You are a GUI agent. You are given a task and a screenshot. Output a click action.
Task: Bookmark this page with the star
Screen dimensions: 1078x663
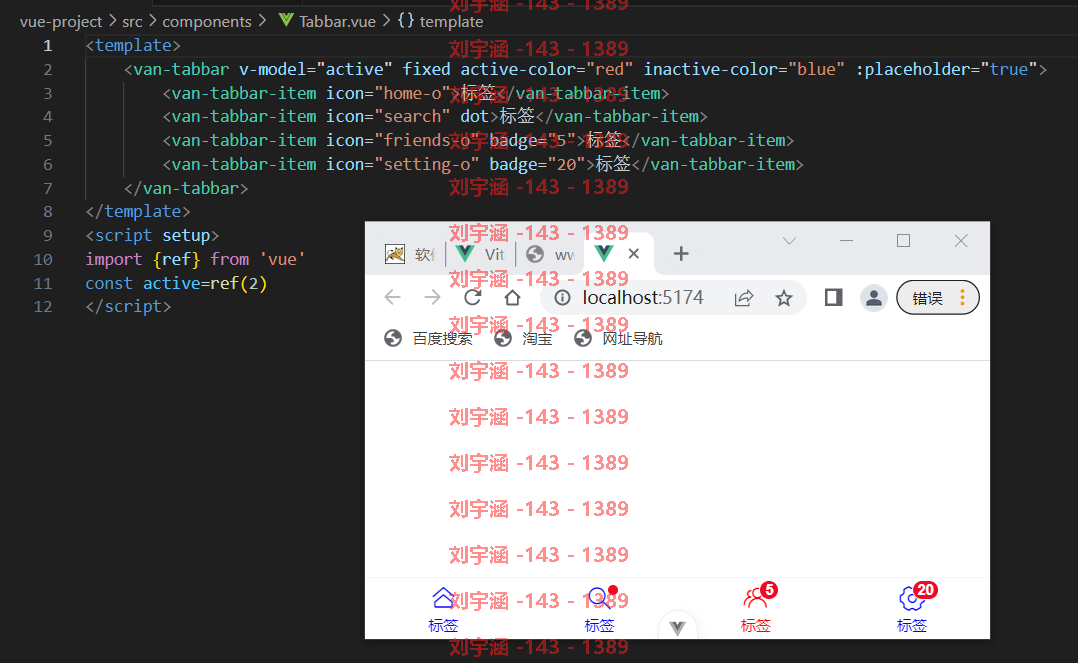pos(784,298)
